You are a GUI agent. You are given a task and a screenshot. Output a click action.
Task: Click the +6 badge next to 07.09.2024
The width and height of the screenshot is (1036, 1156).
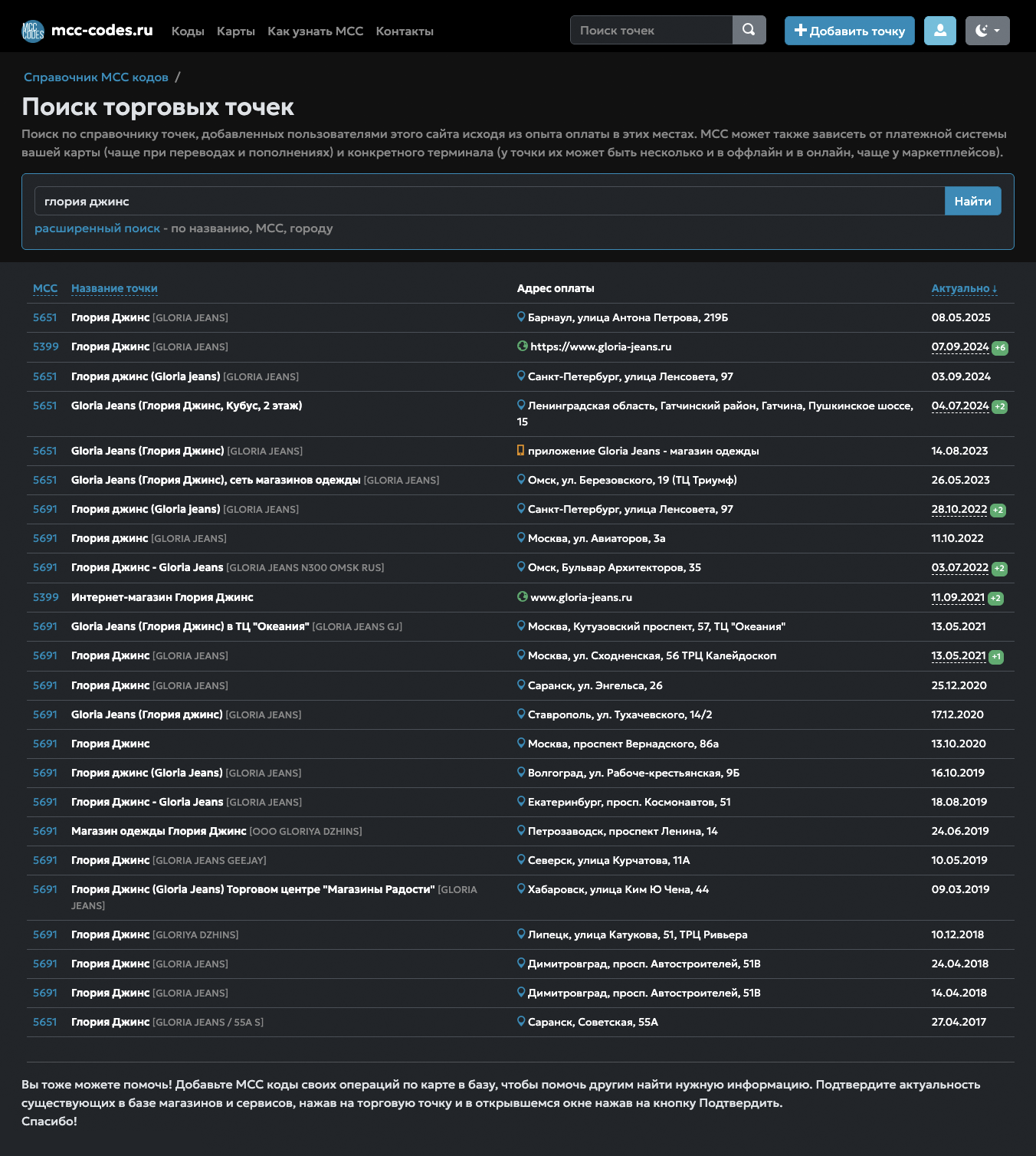click(1000, 347)
